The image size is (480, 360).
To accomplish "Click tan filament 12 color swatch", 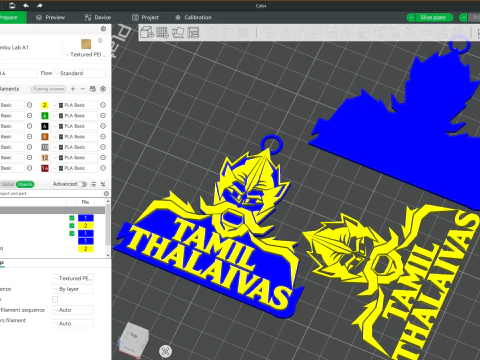I will click(45, 158).
